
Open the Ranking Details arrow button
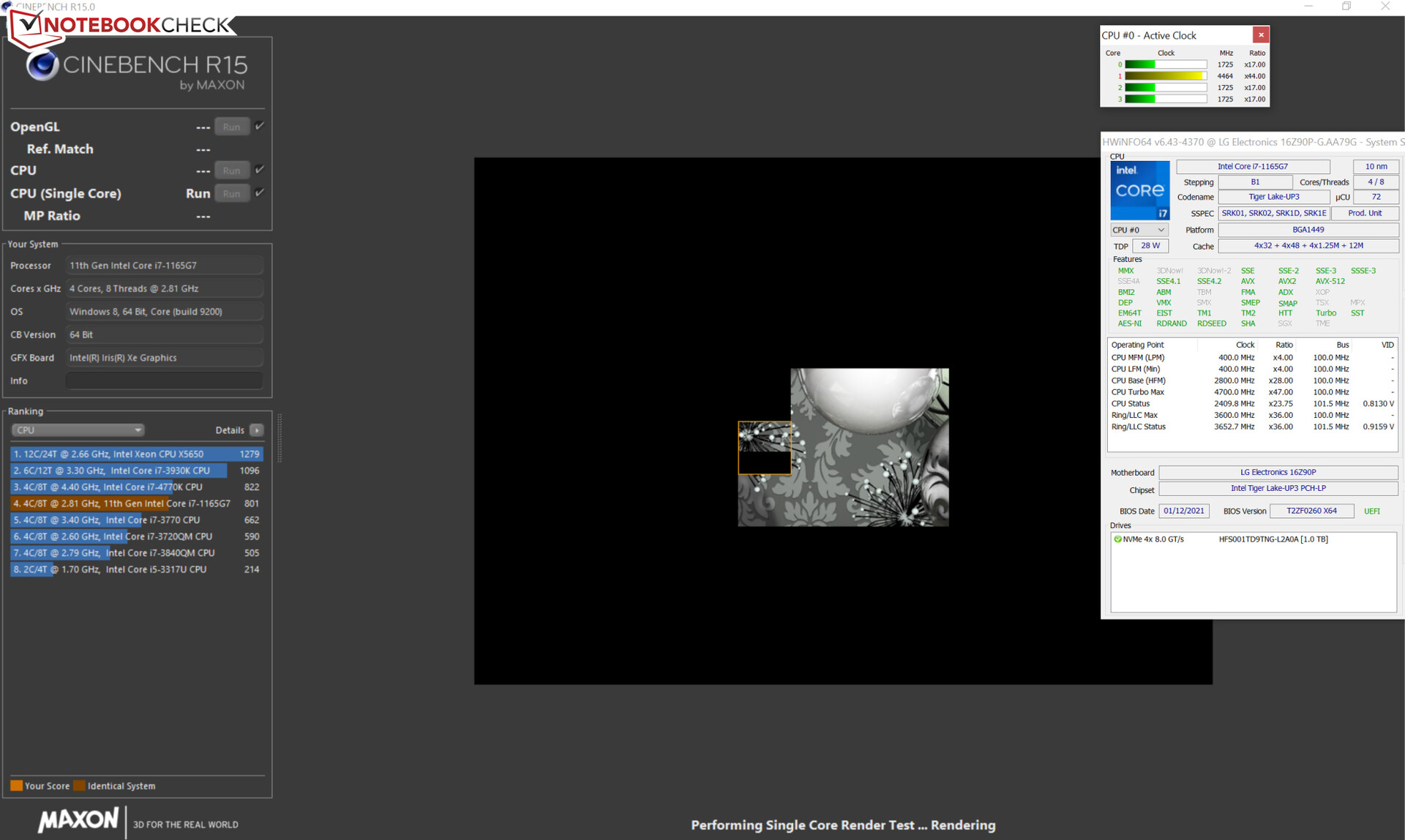click(x=256, y=430)
